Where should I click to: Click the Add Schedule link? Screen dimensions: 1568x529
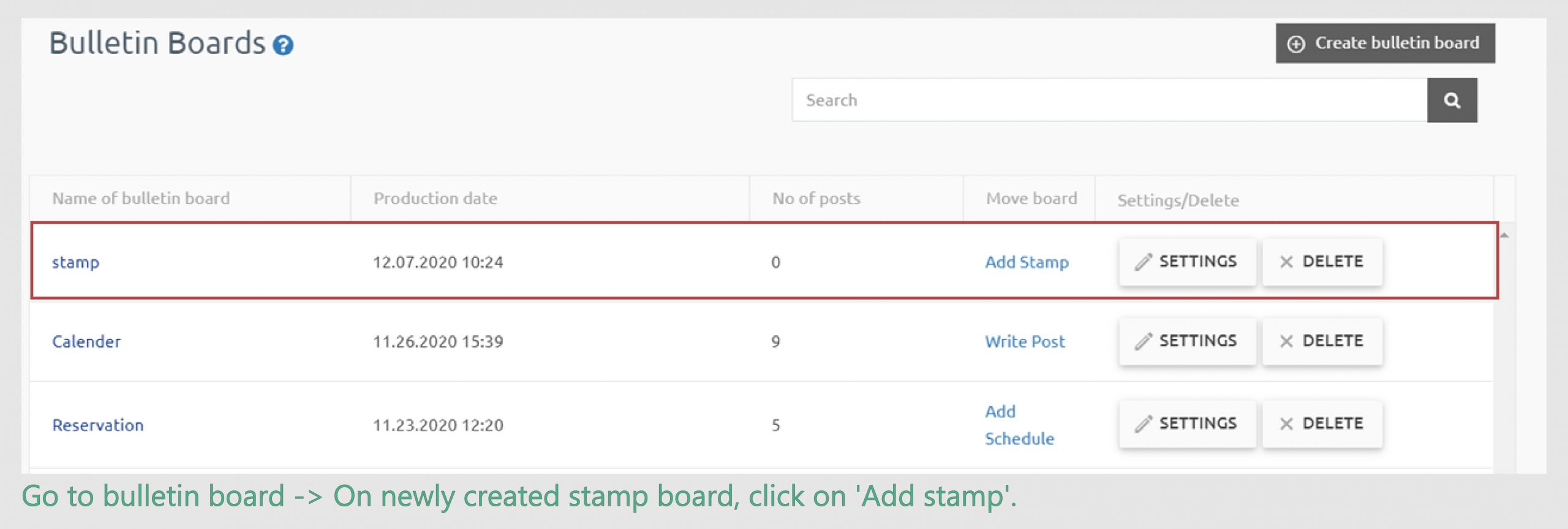(x=1019, y=425)
